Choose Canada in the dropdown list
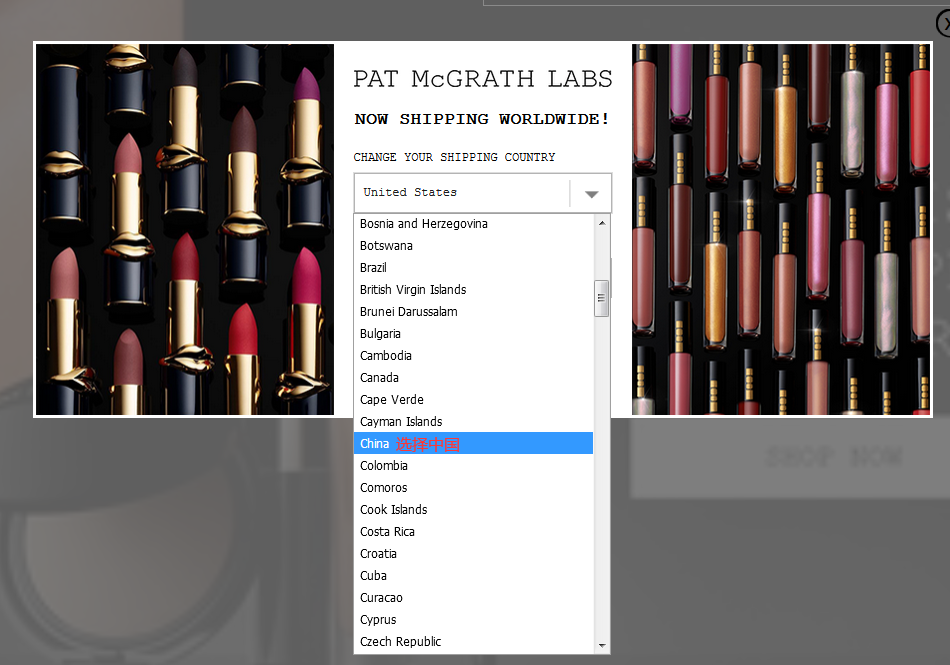Screen dimensions: 950x665 [379, 378]
